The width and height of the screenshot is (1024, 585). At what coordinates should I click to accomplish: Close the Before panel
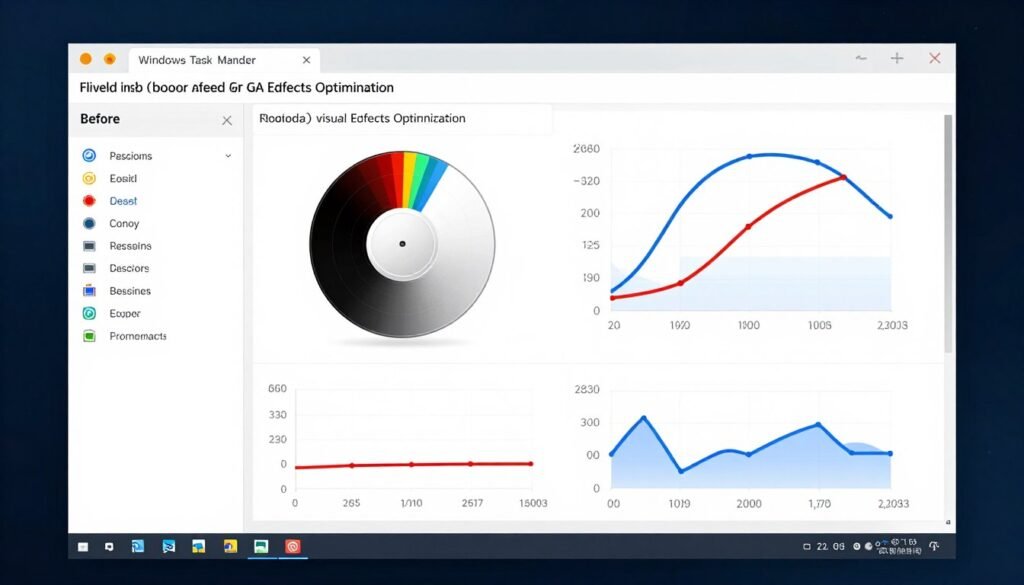click(229, 119)
